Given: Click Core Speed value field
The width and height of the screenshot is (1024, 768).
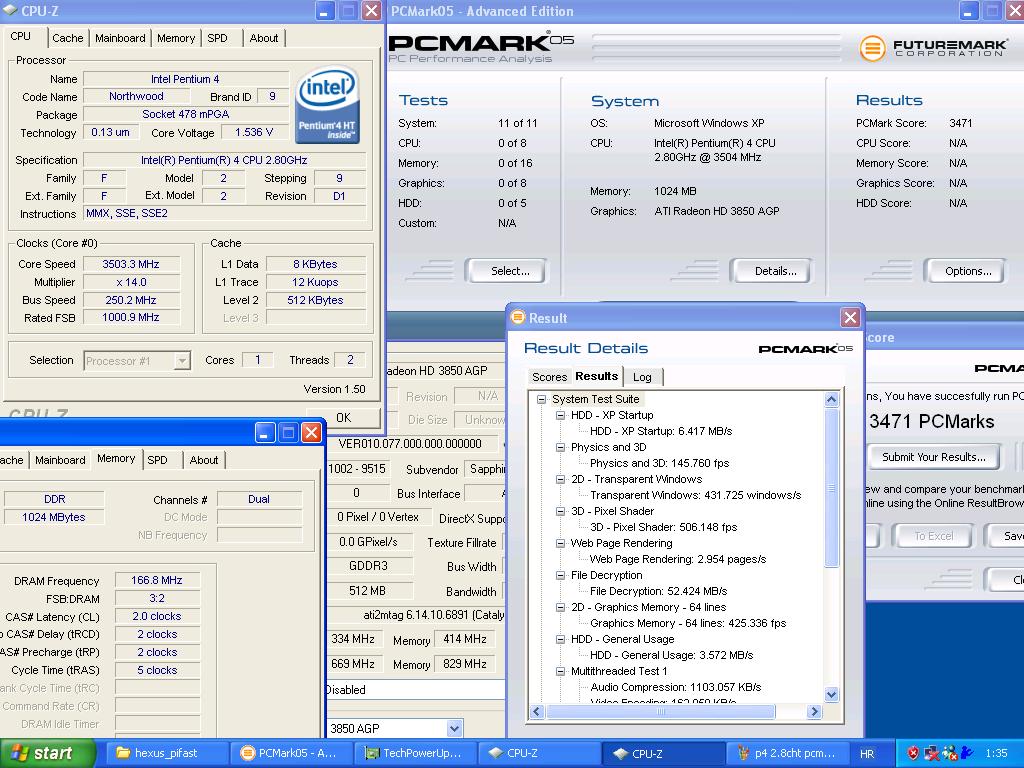Looking at the screenshot, I should tap(131, 264).
